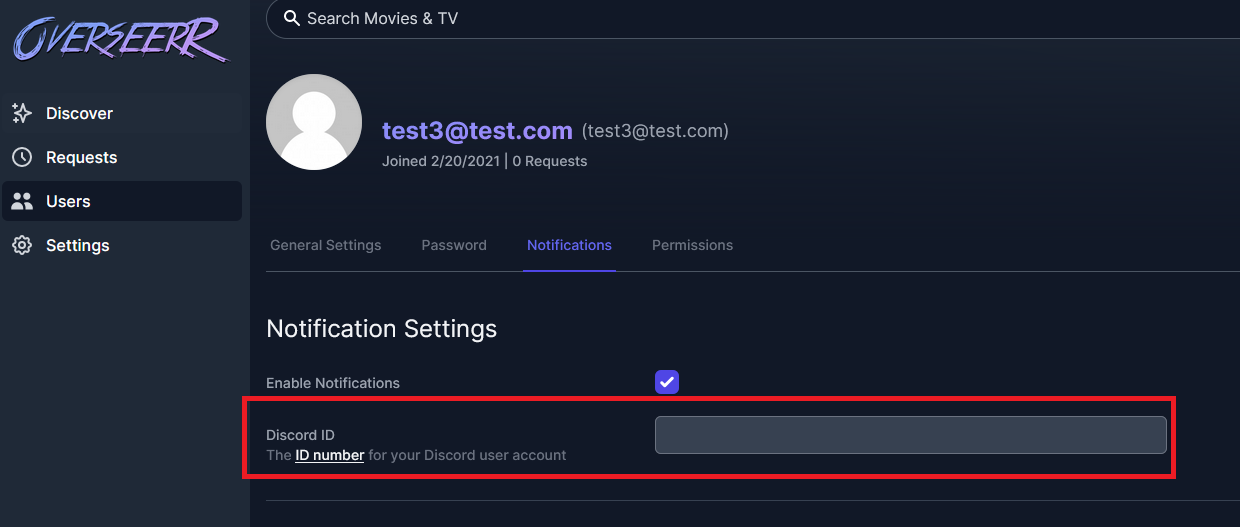Go to the Permissions tab
The height and width of the screenshot is (527, 1240).
coord(692,245)
